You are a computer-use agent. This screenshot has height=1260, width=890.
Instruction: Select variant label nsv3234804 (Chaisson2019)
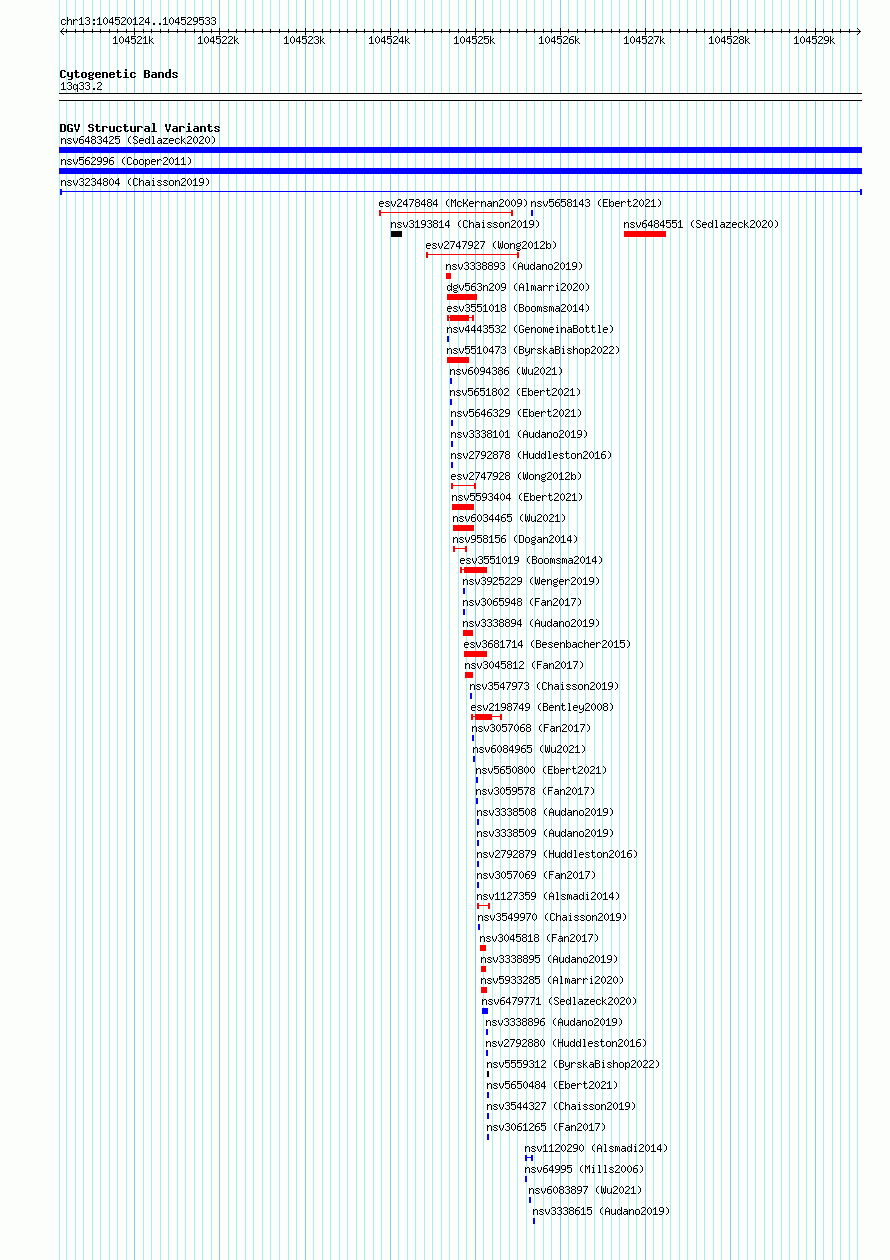[135, 182]
